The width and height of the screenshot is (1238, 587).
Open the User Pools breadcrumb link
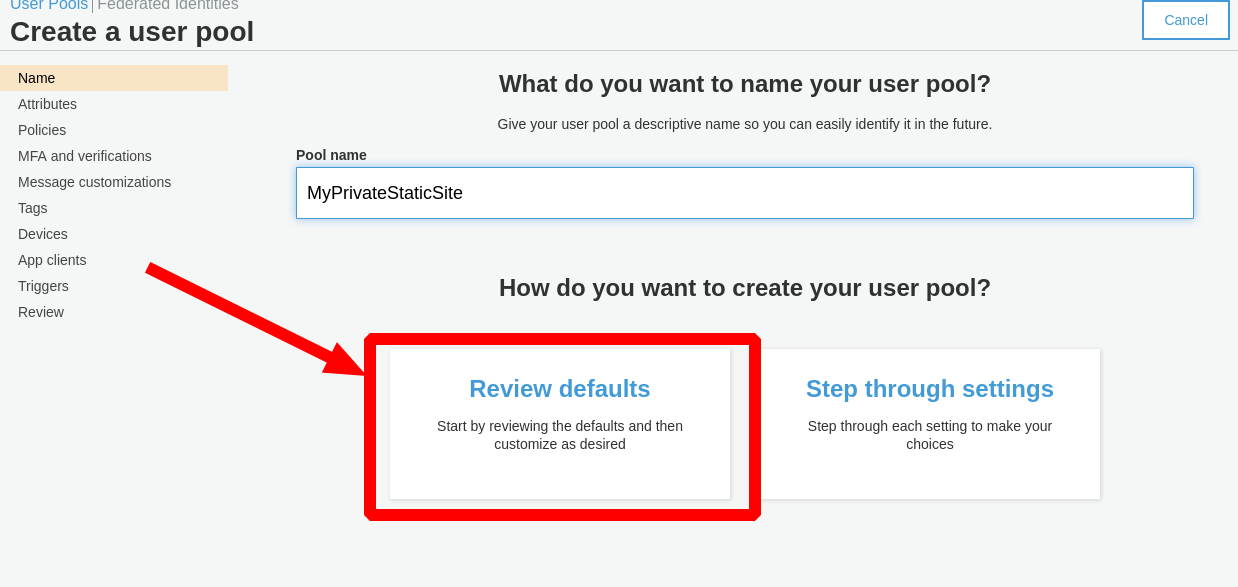coord(49,5)
